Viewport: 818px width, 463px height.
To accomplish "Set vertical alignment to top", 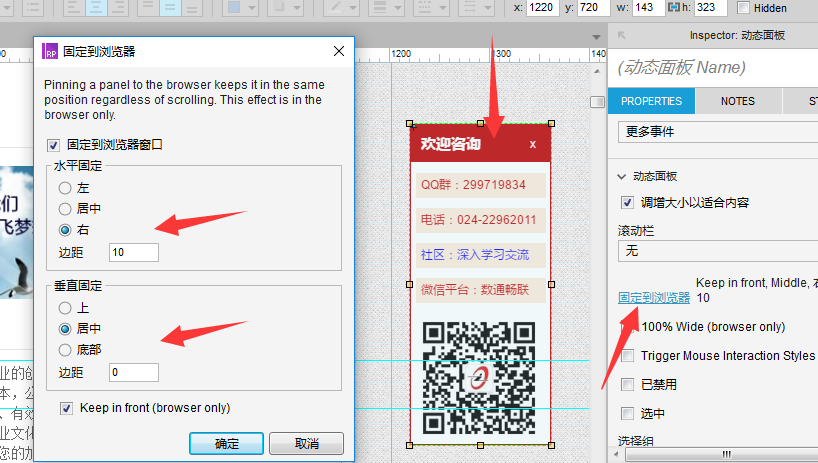I will 148,7.
